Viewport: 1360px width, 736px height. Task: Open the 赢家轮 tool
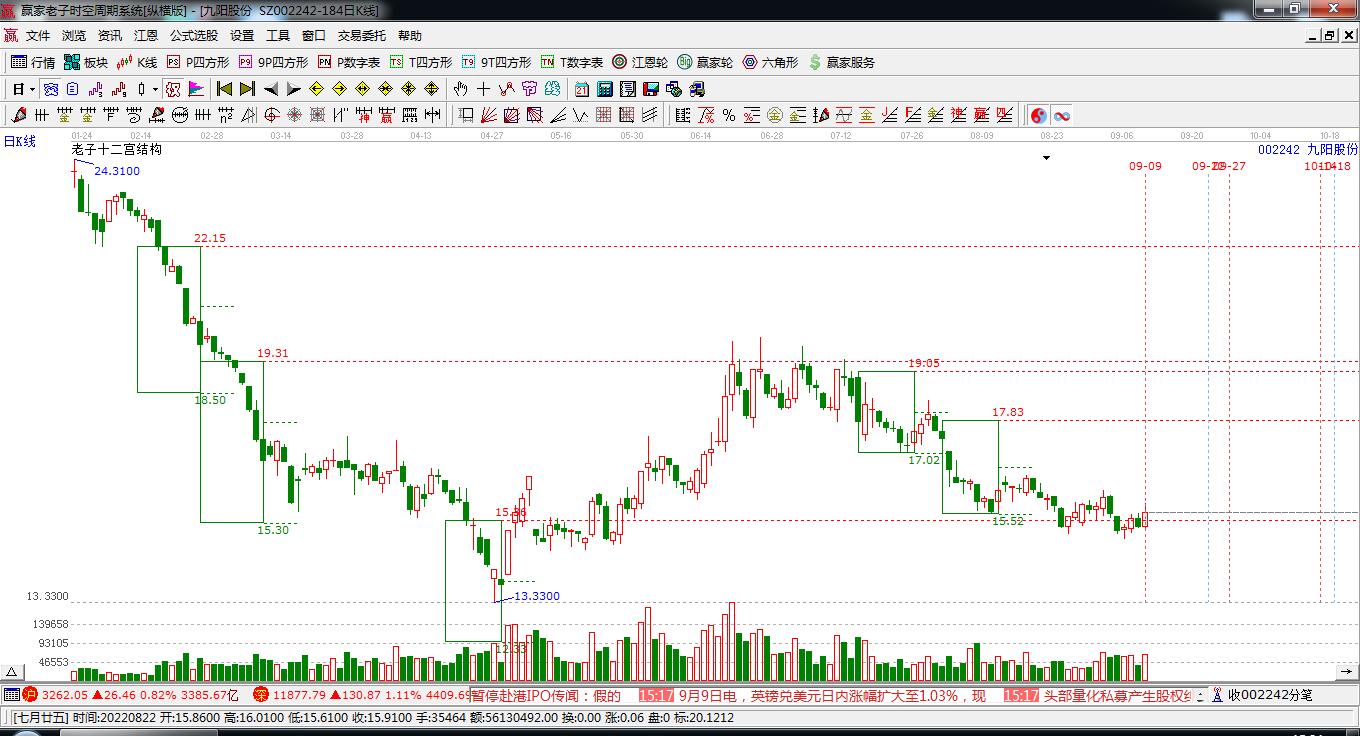point(706,62)
